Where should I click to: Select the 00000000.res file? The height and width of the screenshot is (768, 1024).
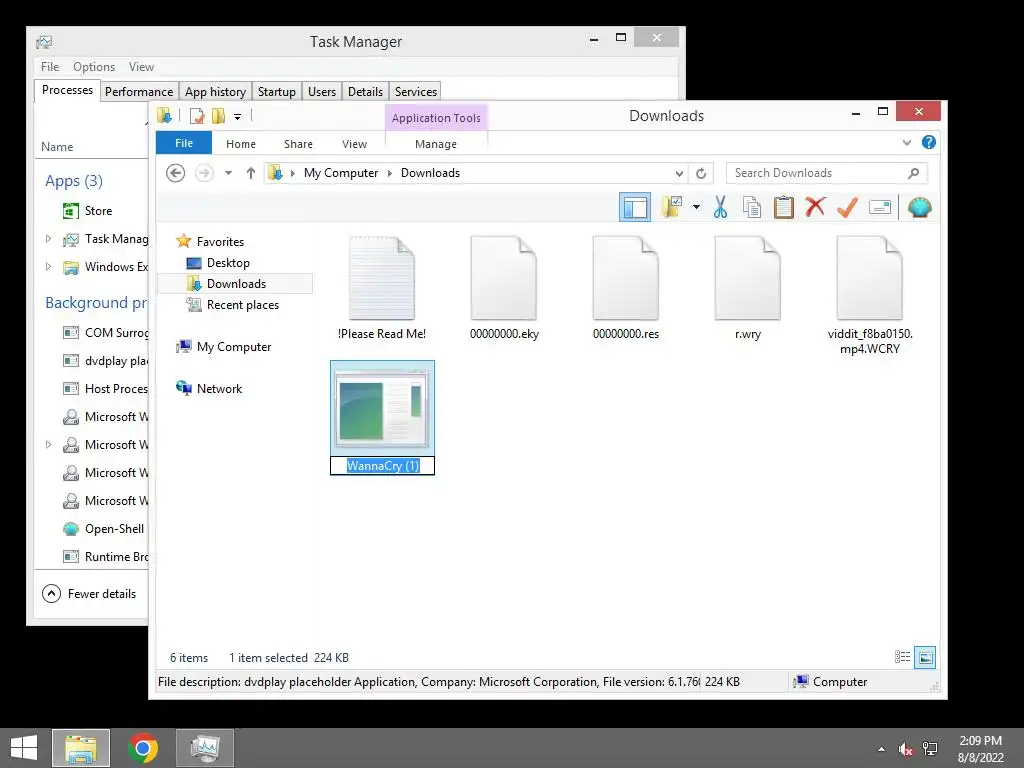(x=626, y=287)
